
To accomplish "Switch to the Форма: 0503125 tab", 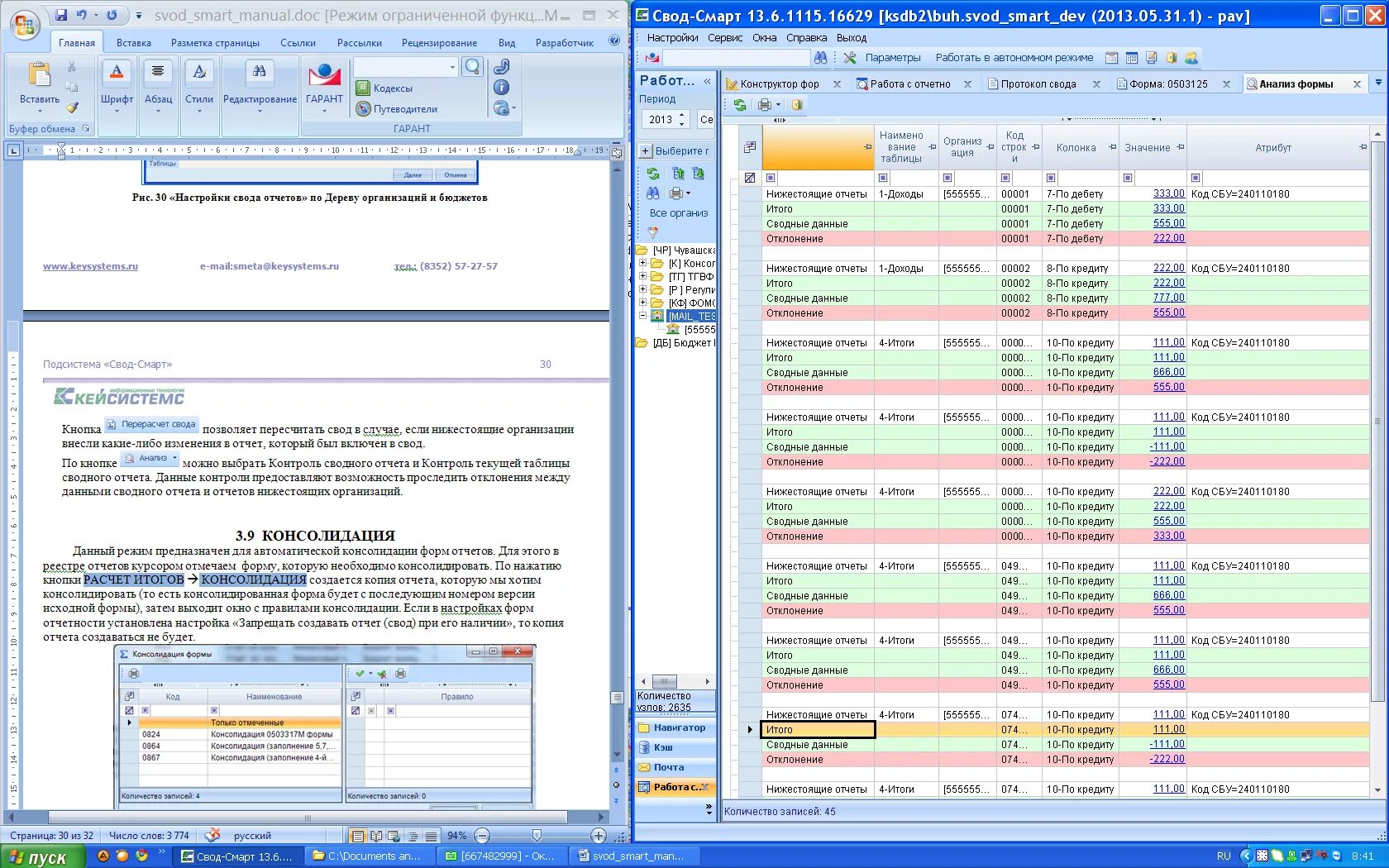I will click(1168, 84).
